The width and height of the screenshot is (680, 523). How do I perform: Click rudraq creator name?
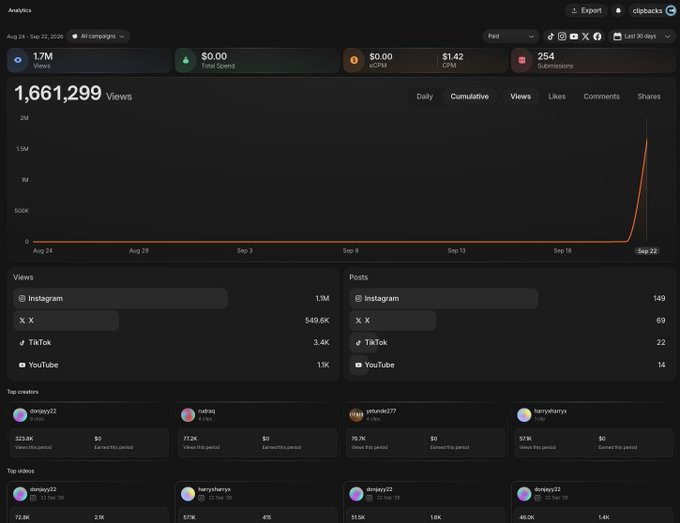coord(206,411)
